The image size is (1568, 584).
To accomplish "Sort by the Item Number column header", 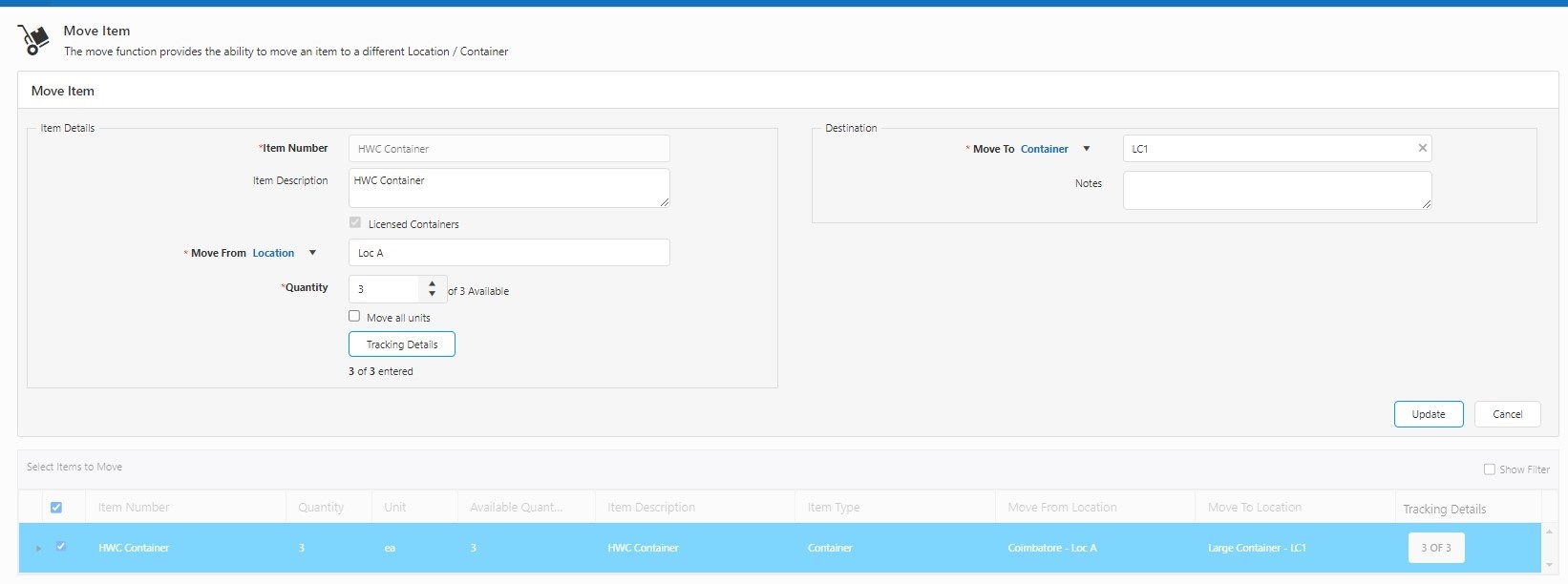I will tap(134, 508).
